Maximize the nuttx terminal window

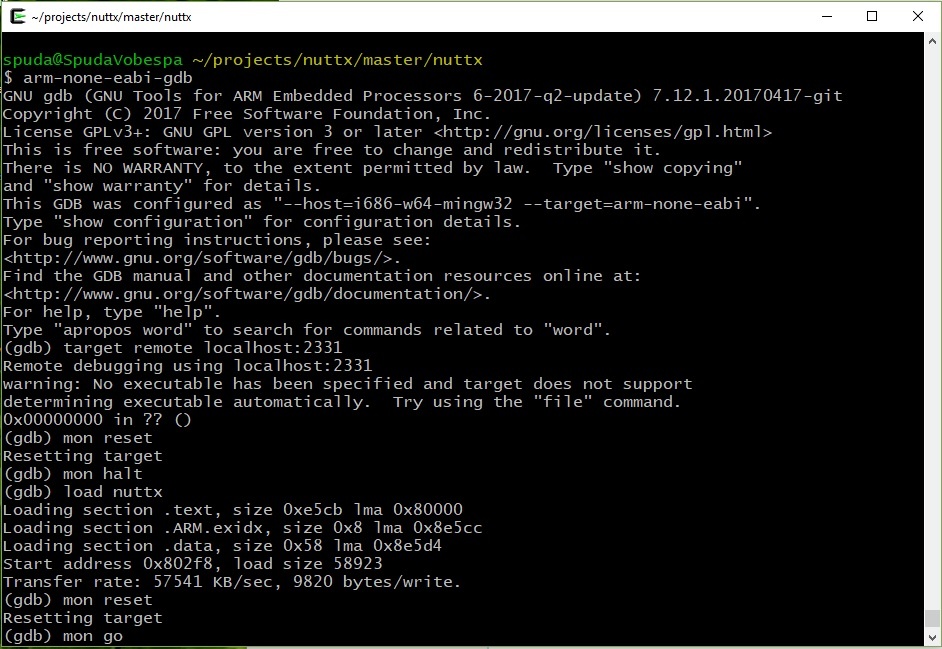pyautogui.click(x=872, y=16)
